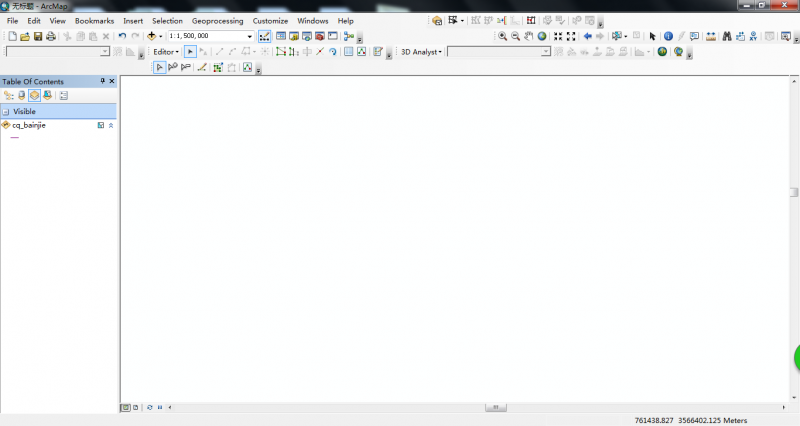Open the 3D Analyst menu dropdown
Viewport: 800px width, 426px height.
coord(421,52)
